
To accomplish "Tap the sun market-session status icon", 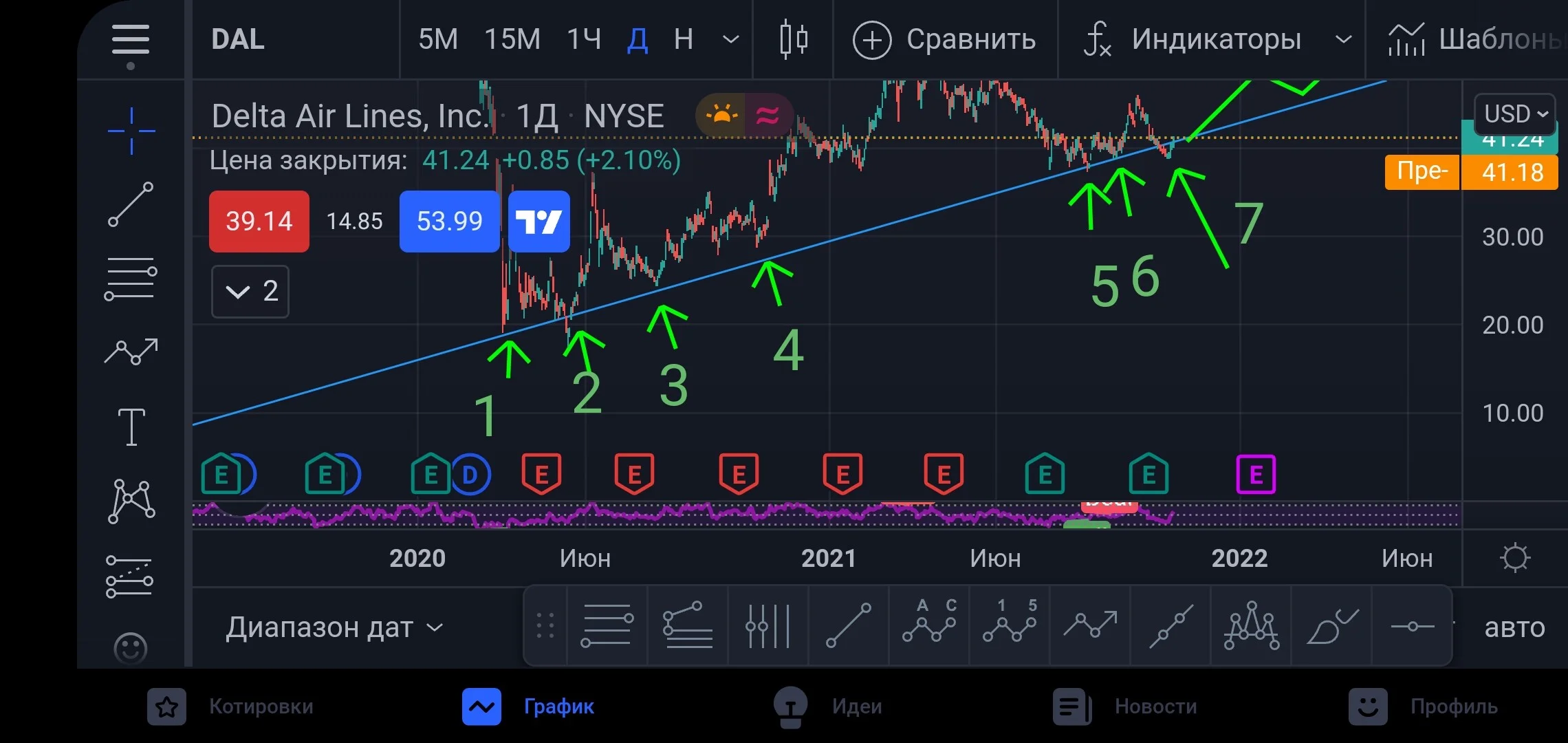I will (x=721, y=115).
